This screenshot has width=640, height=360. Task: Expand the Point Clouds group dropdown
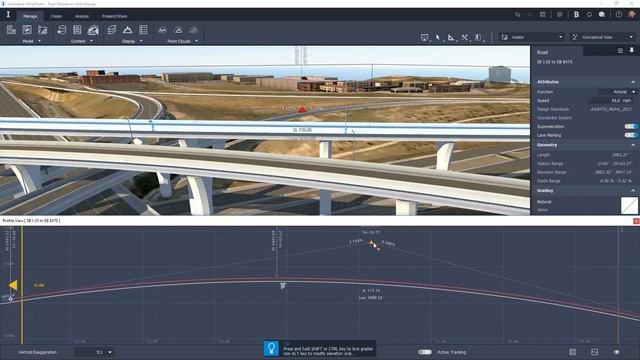[197, 41]
